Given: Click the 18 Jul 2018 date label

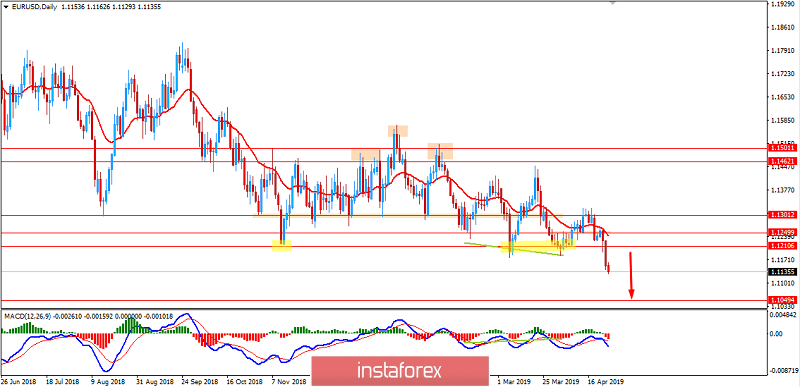Looking at the screenshot, I should click(63, 381).
